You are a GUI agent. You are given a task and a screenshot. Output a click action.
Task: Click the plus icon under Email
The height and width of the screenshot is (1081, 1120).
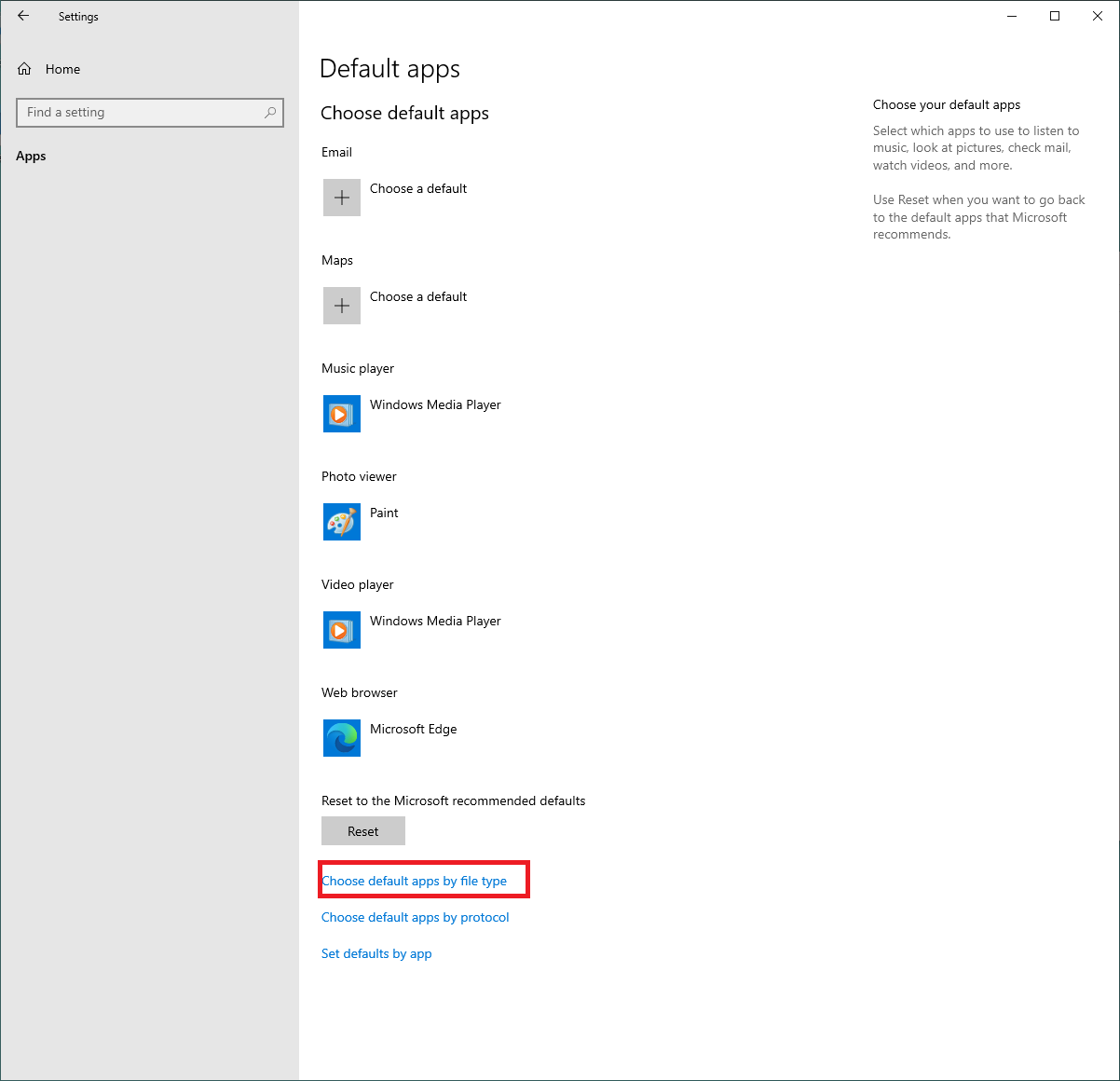[342, 198]
